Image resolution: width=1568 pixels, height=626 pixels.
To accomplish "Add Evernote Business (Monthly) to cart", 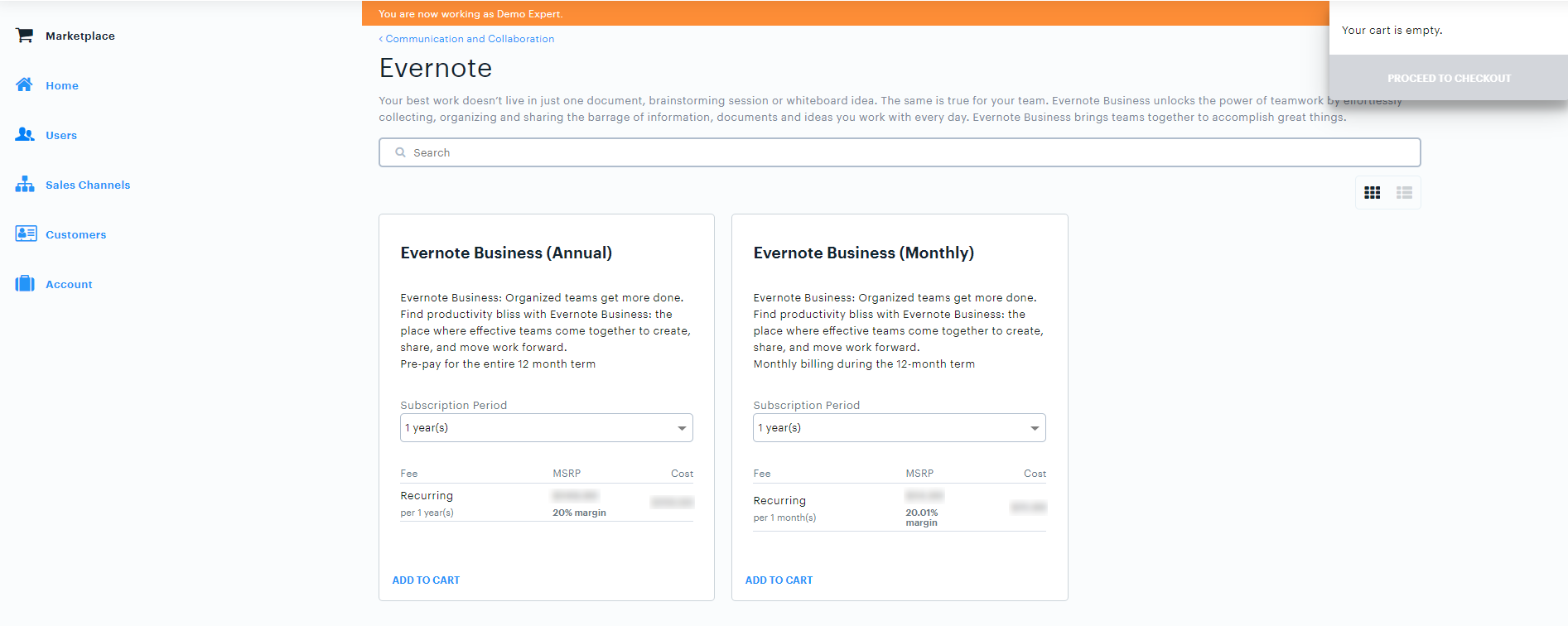I will [x=779, y=580].
